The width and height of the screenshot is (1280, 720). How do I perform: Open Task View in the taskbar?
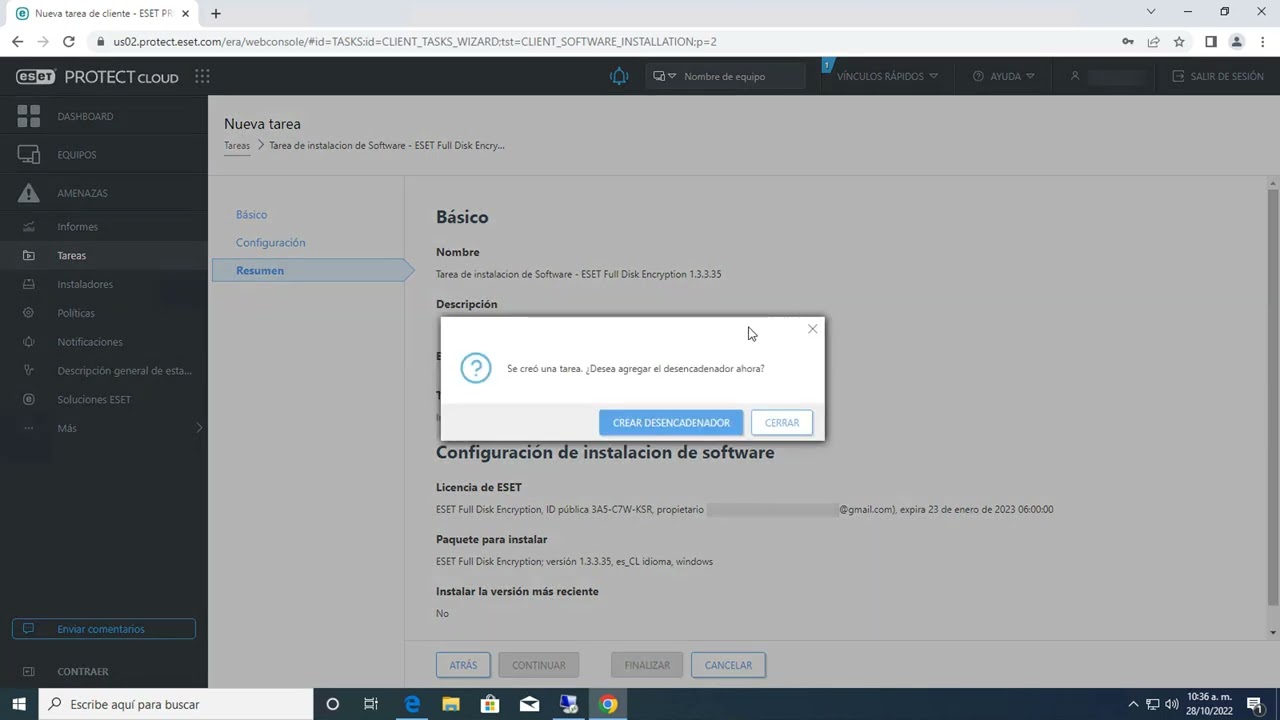click(x=371, y=704)
